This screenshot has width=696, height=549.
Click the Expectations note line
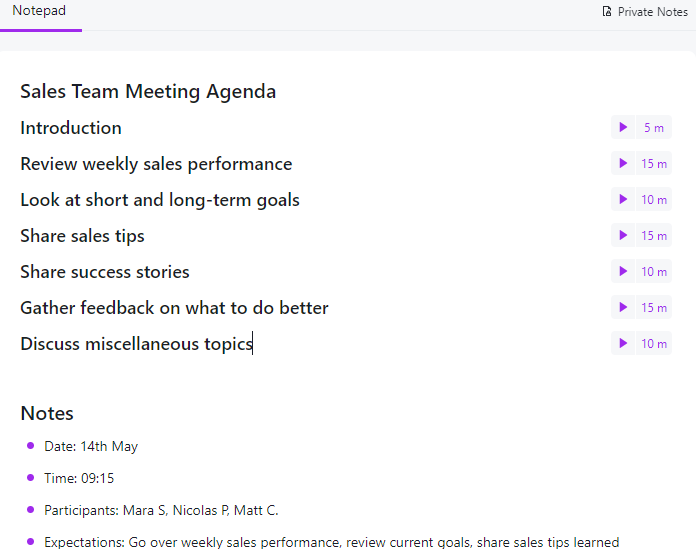pyautogui.click(x=331, y=542)
